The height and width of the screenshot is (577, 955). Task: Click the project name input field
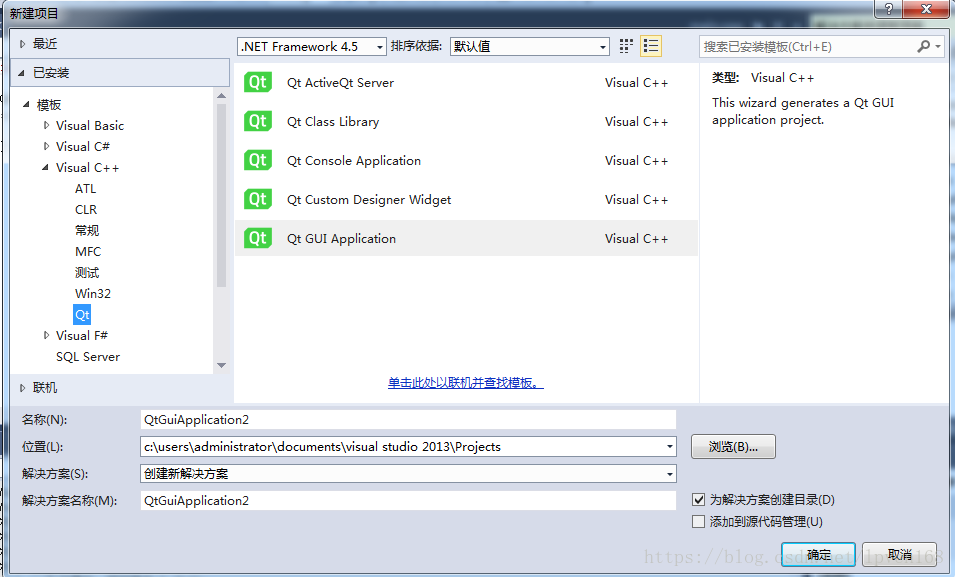tap(408, 420)
